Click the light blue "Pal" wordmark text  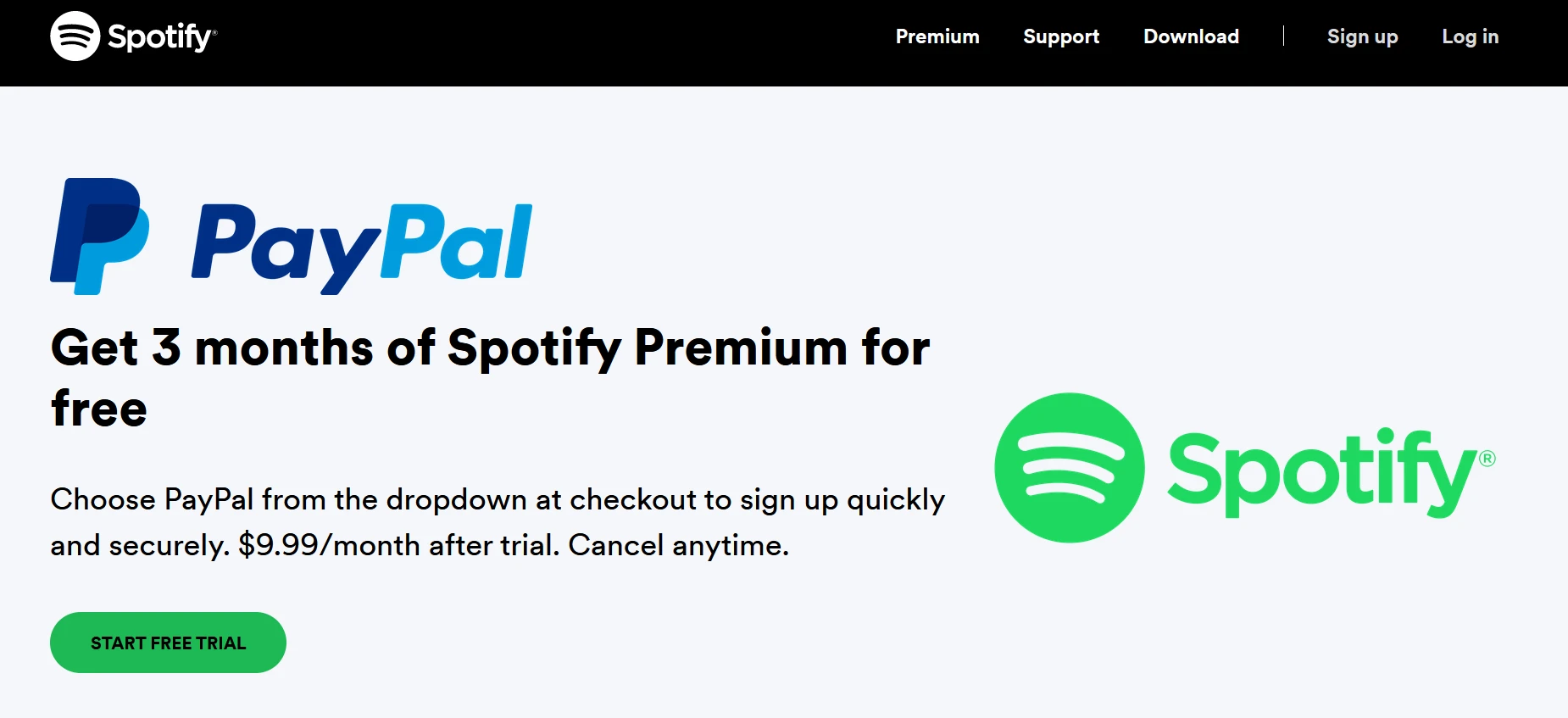pyautogui.click(x=456, y=242)
